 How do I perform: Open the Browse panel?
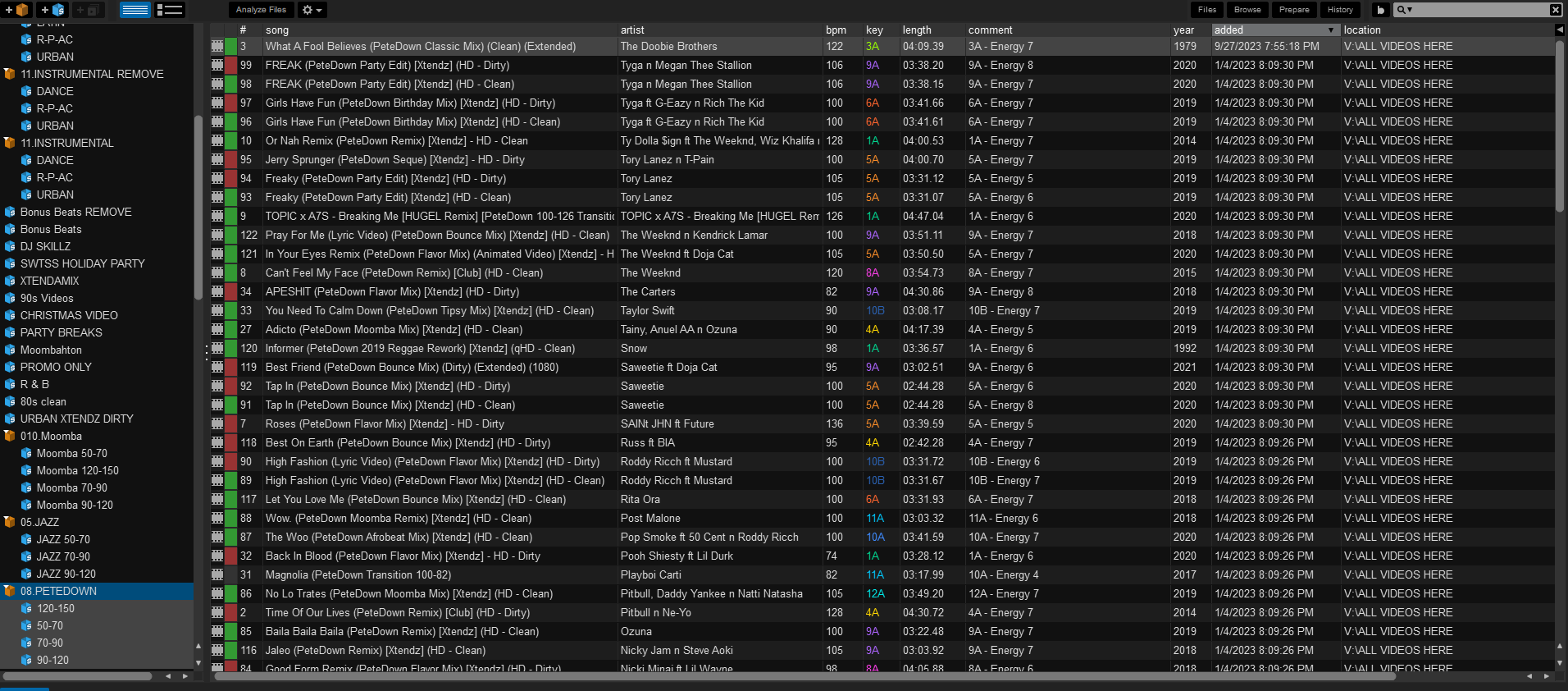[1247, 10]
